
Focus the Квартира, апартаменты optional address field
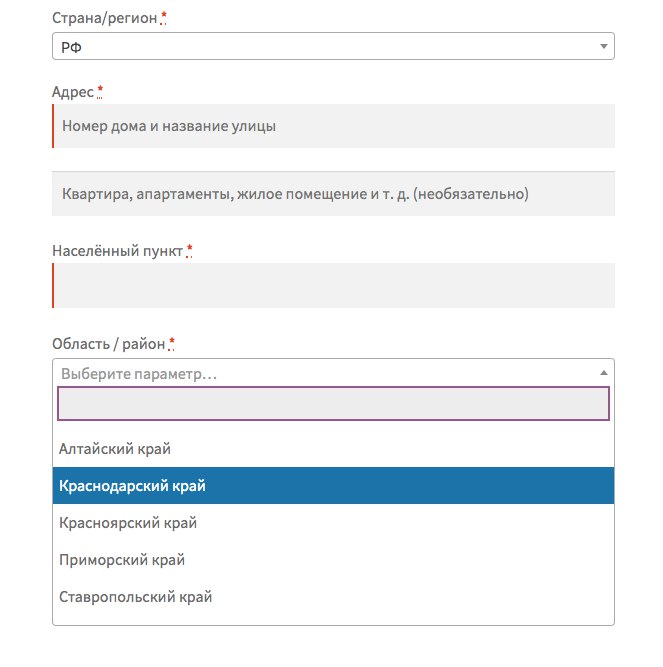(x=332, y=194)
